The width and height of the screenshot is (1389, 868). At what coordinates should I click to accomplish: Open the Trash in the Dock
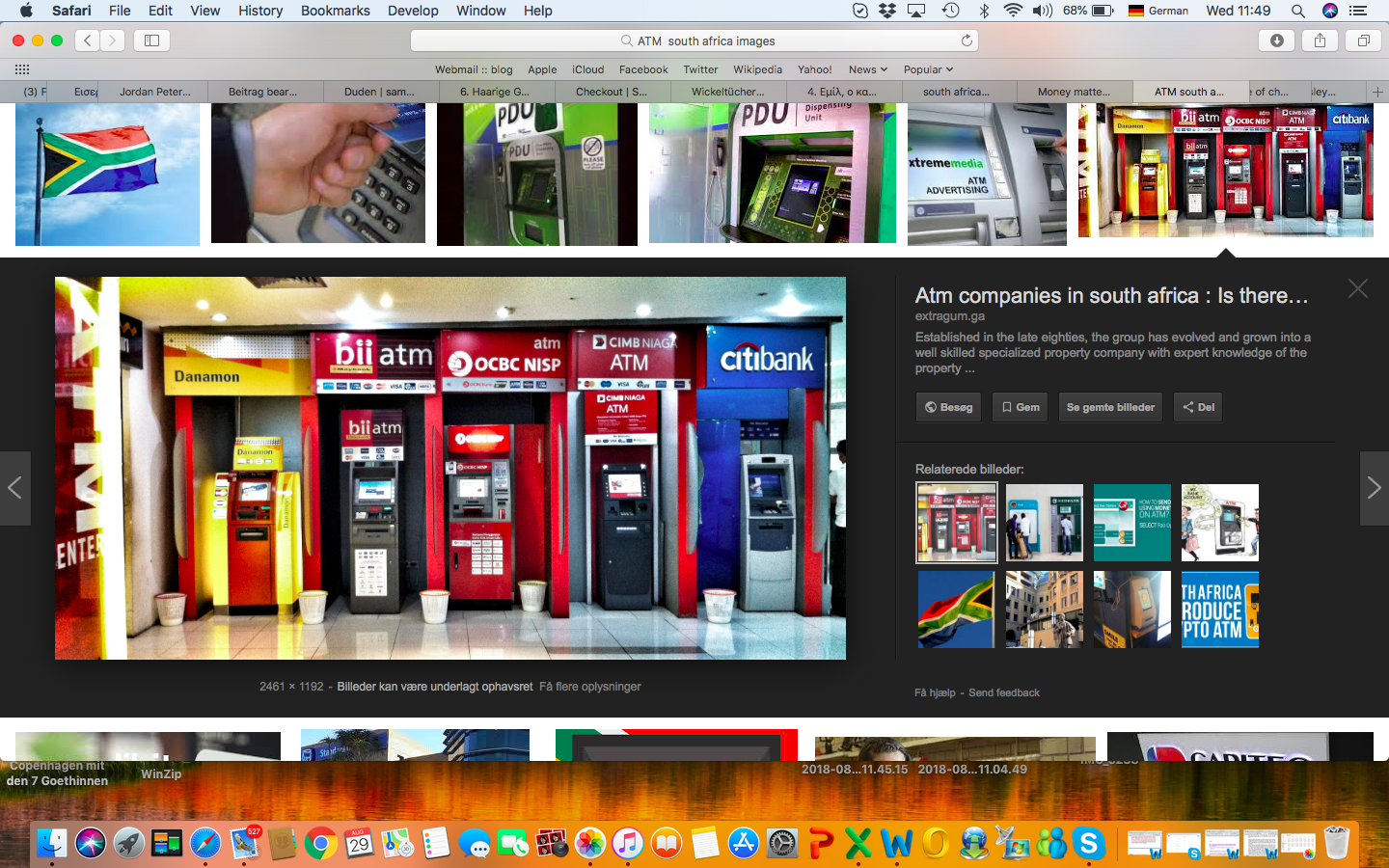click(x=1337, y=844)
